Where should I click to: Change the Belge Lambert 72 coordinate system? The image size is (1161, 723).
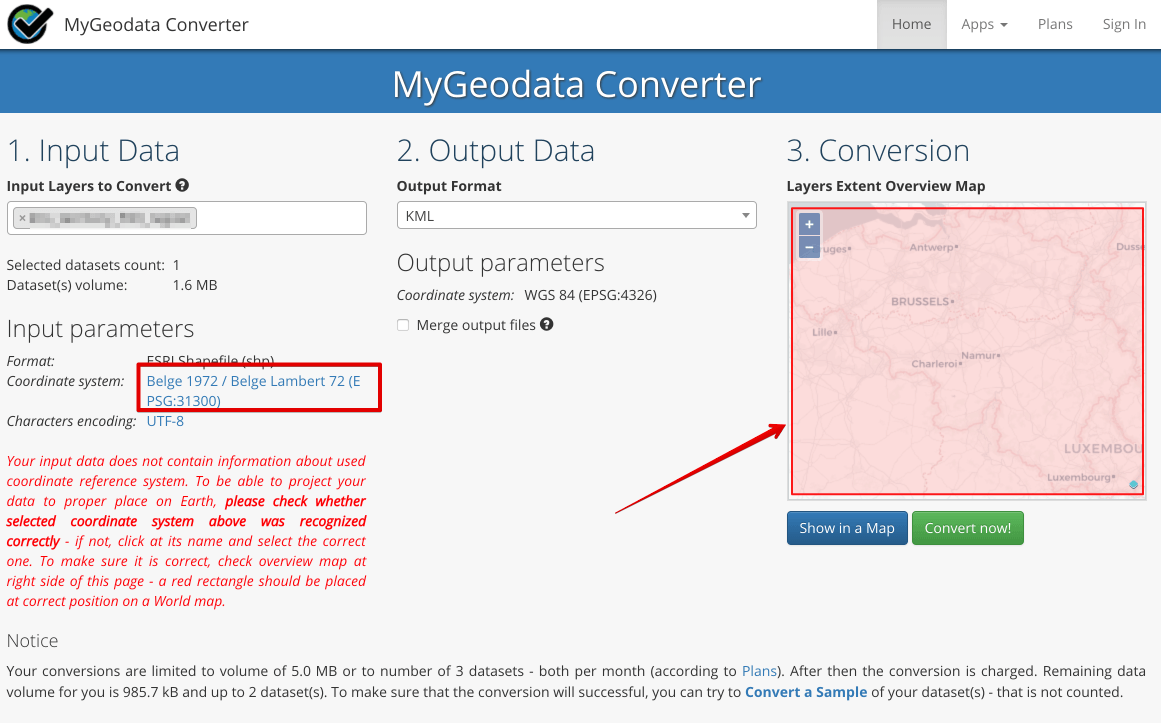(253, 391)
